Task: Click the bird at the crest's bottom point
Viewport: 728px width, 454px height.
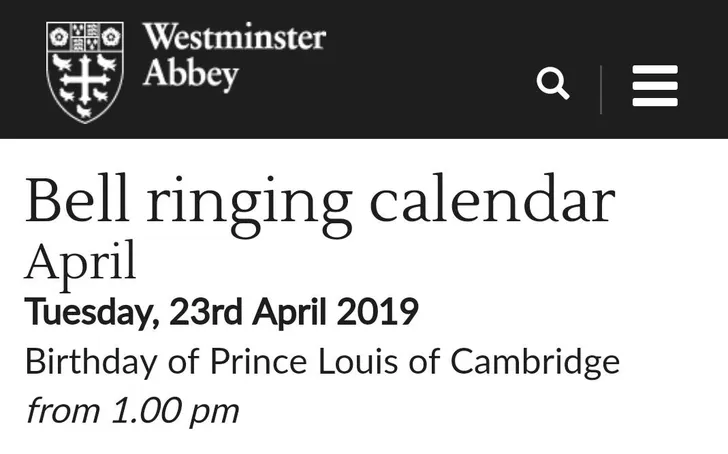Action: click(84, 111)
